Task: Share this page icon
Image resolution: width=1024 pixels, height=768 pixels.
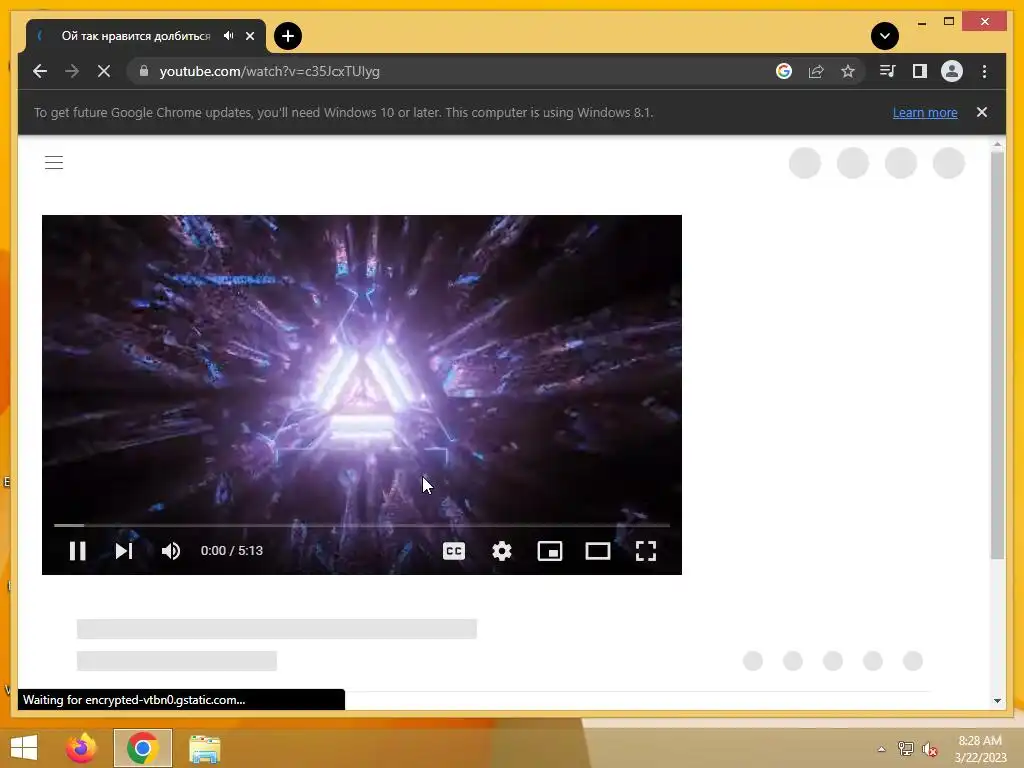Action: [816, 71]
